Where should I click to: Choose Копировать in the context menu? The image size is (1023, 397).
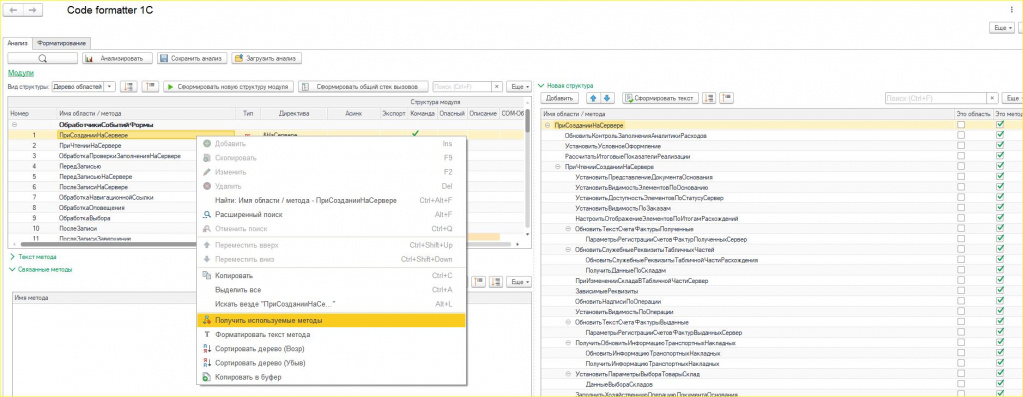coord(331,276)
